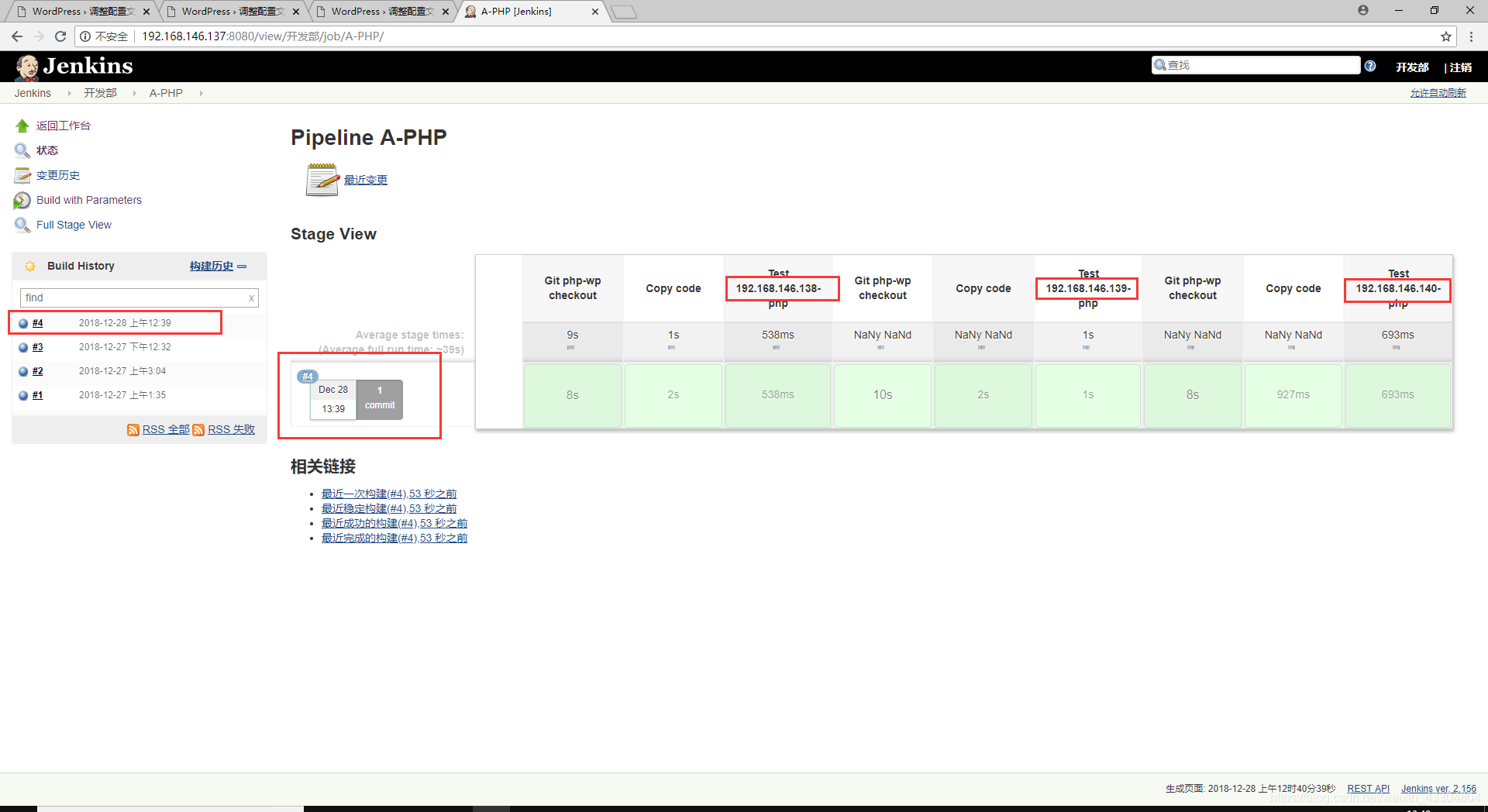Open the 变更历史 sidebar link

(x=58, y=175)
